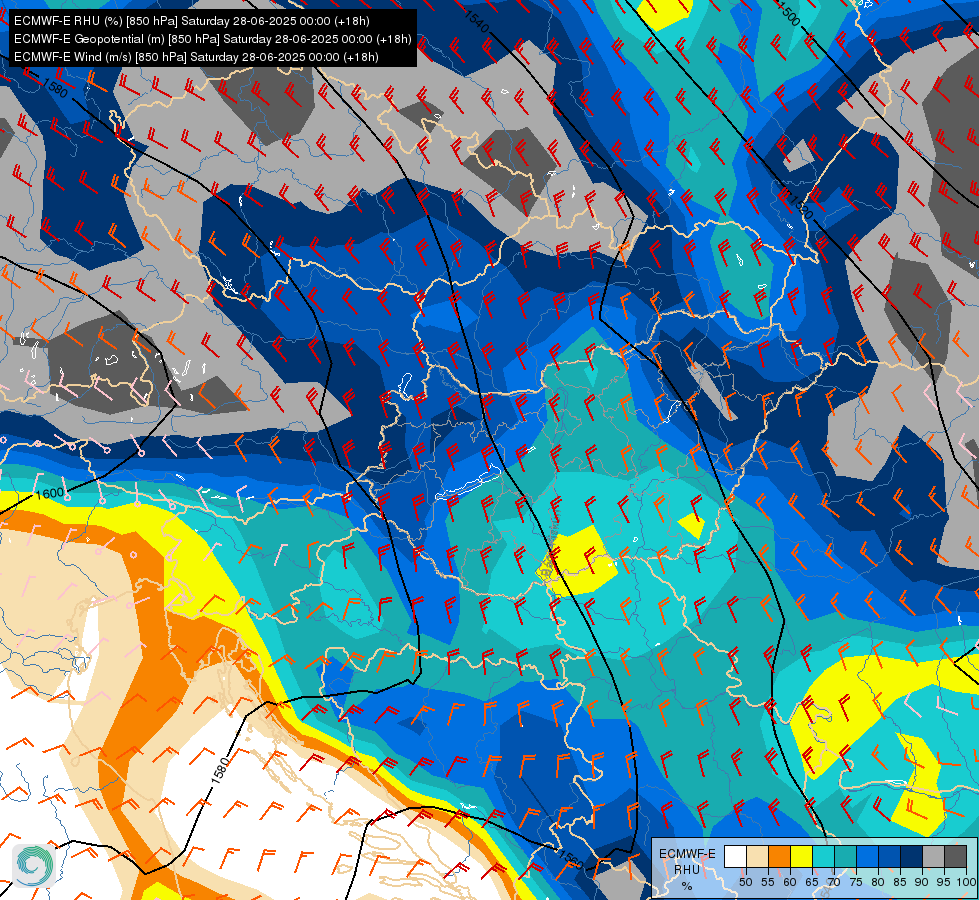The width and height of the screenshot is (979, 900).
Task: Click the ECMWF-E Wind (m/s) title line
Action: pyautogui.click(x=196, y=57)
